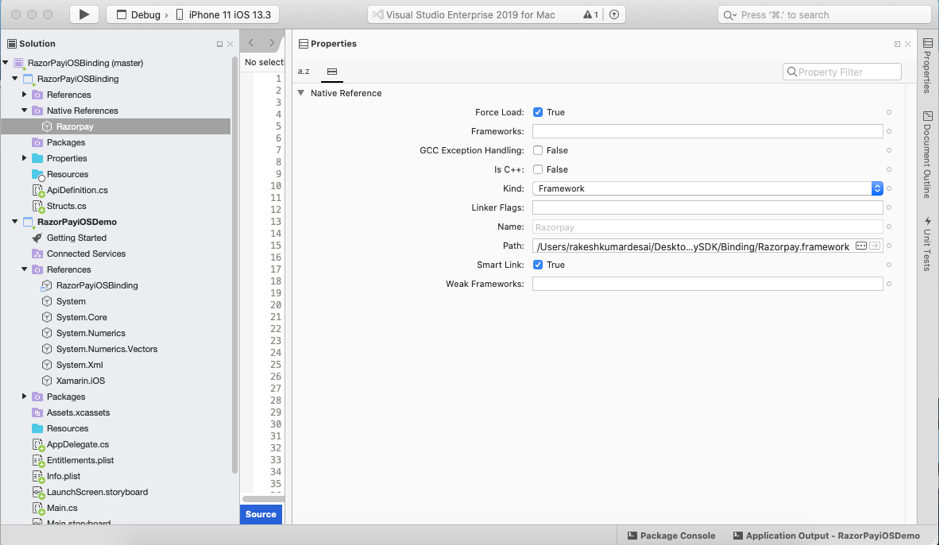Click the Linker Flags input field
This screenshot has height=545, width=939.
point(707,208)
